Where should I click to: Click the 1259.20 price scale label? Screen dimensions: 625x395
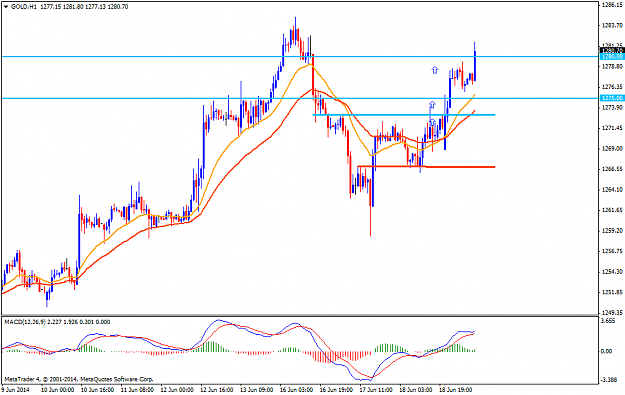pos(612,231)
